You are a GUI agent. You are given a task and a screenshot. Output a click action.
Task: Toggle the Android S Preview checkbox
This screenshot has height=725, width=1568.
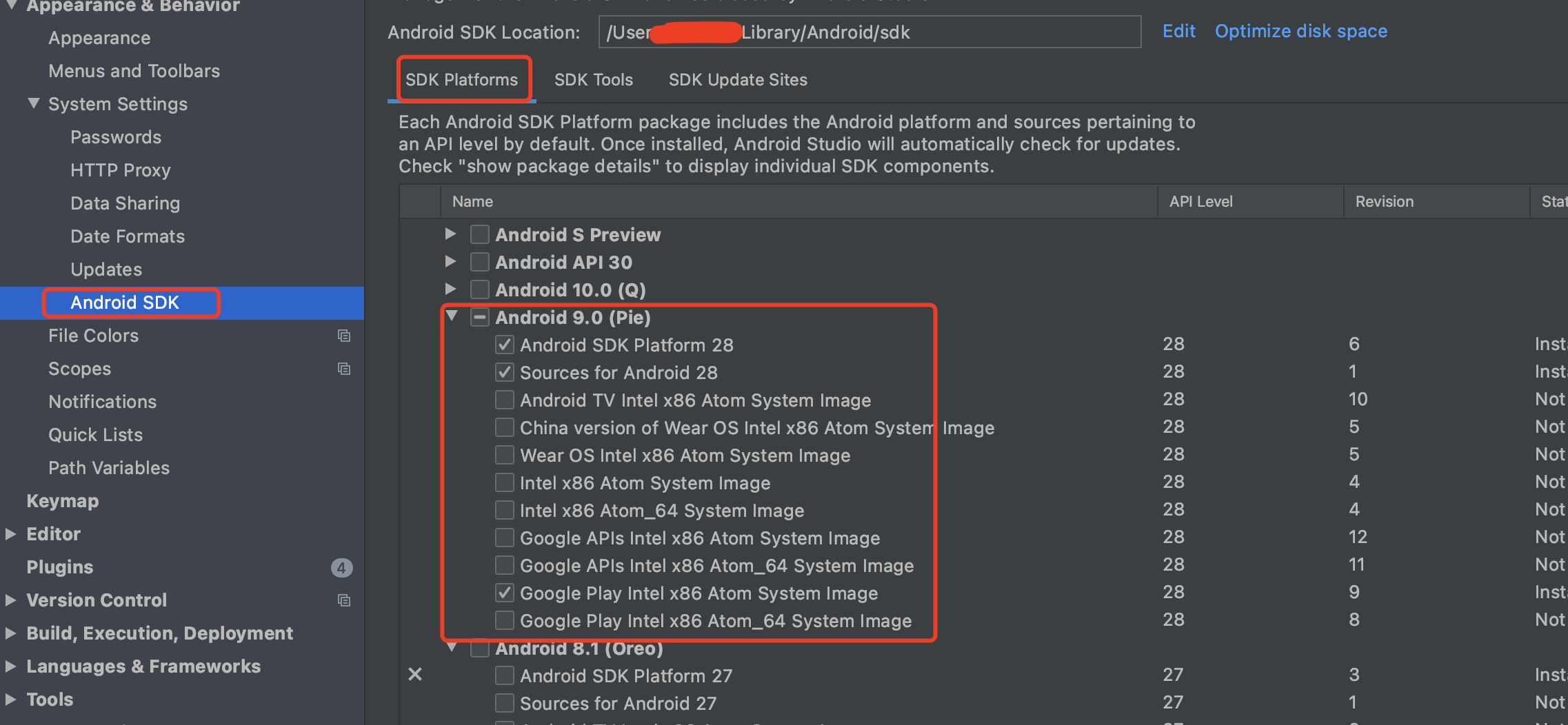click(x=479, y=235)
